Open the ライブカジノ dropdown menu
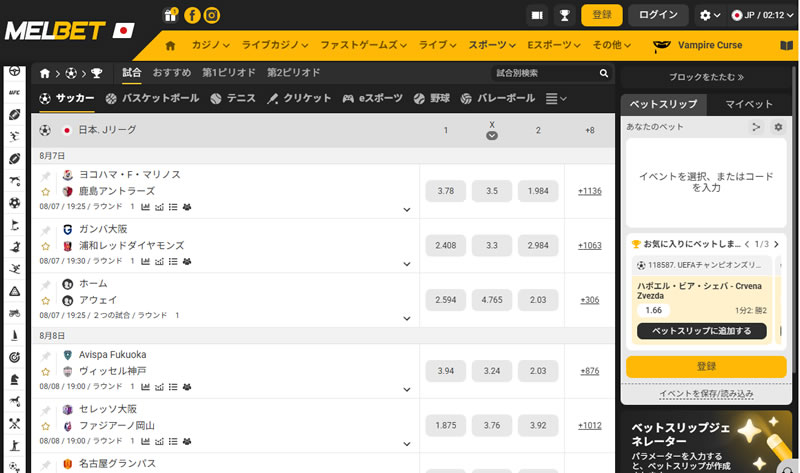800x473 pixels. (274, 45)
